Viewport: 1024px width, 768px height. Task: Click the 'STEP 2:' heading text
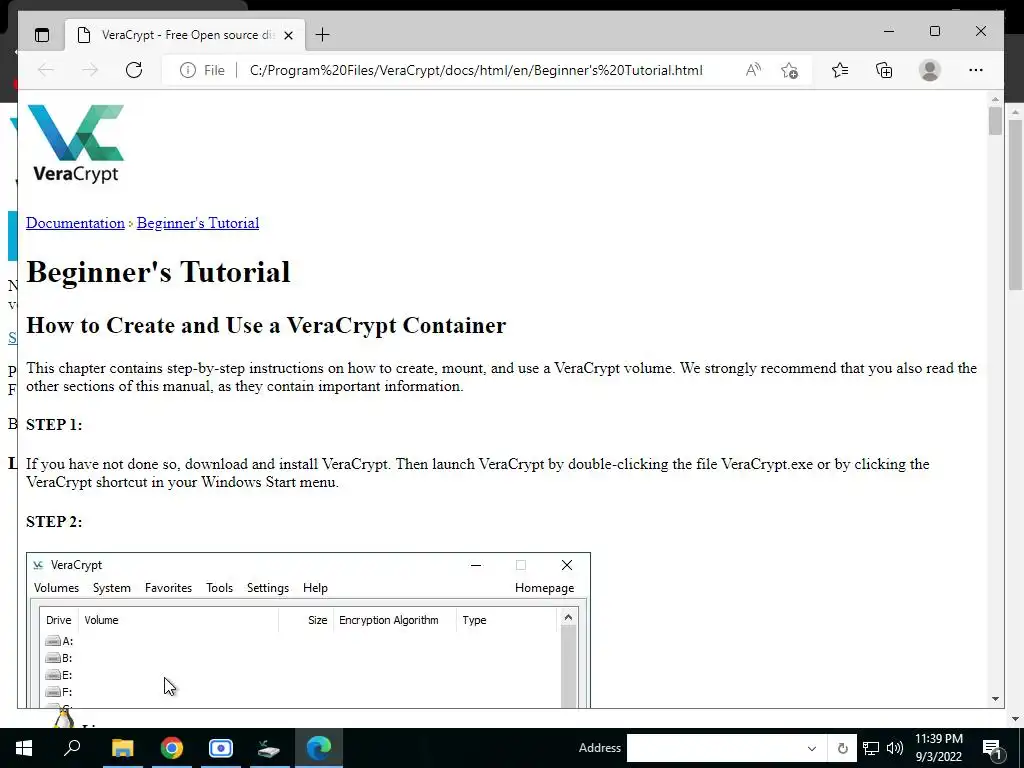click(x=54, y=521)
